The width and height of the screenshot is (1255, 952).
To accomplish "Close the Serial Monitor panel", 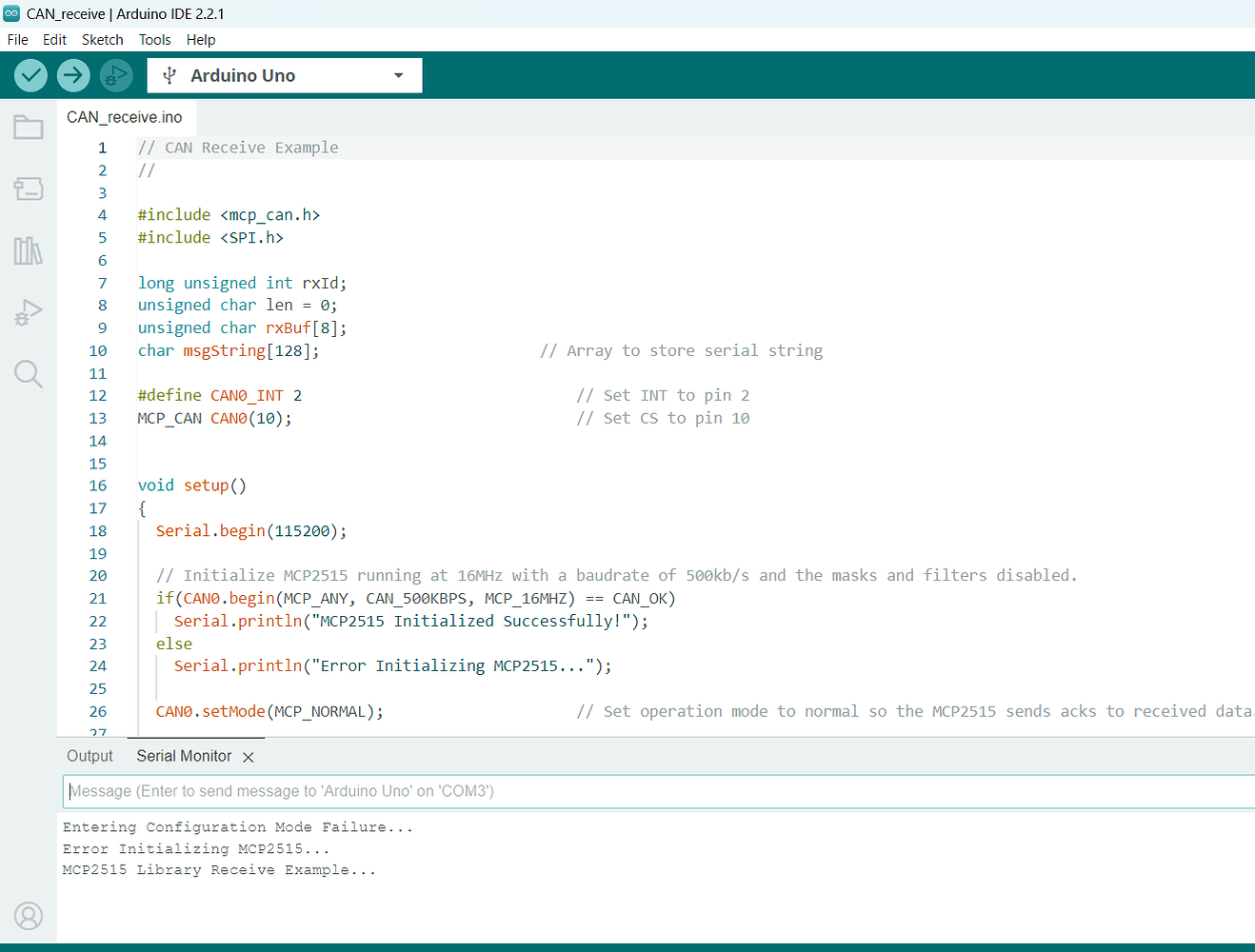I will coord(248,757).
